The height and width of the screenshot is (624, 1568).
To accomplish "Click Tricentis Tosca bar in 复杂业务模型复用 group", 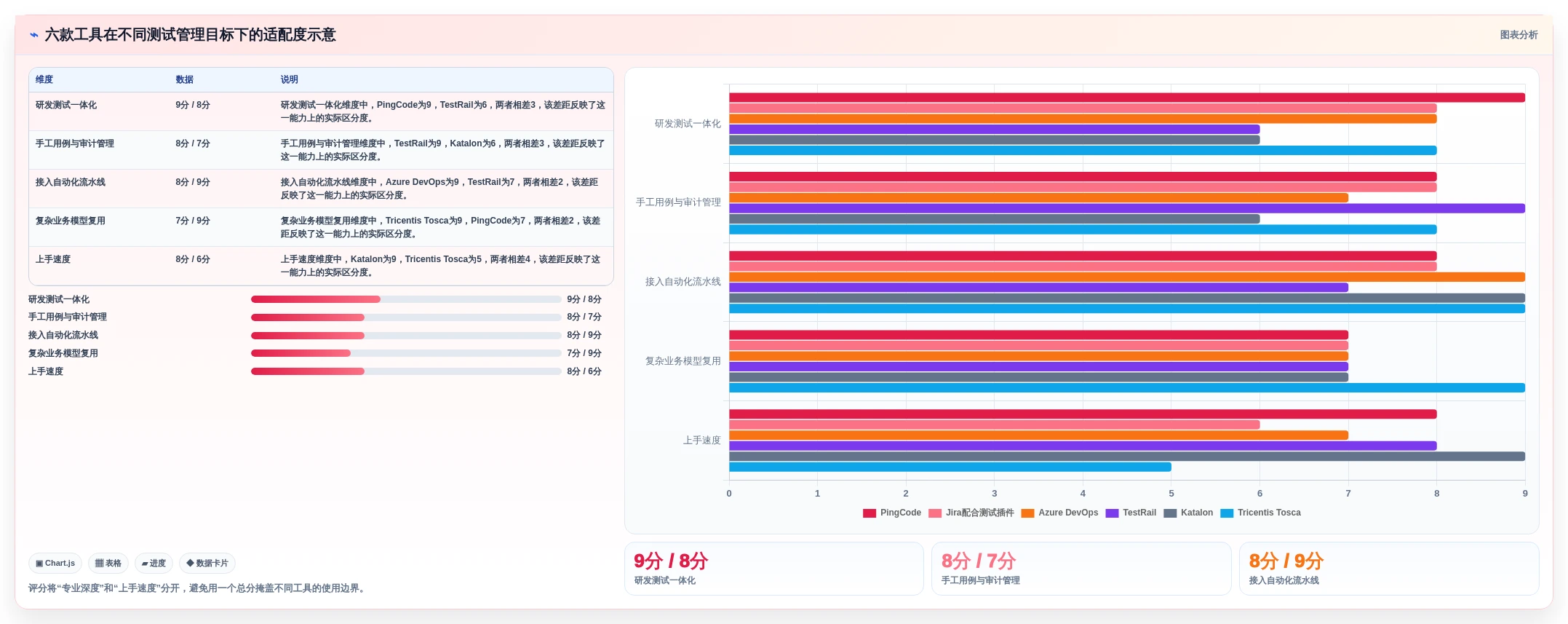I will [1127, 388].
